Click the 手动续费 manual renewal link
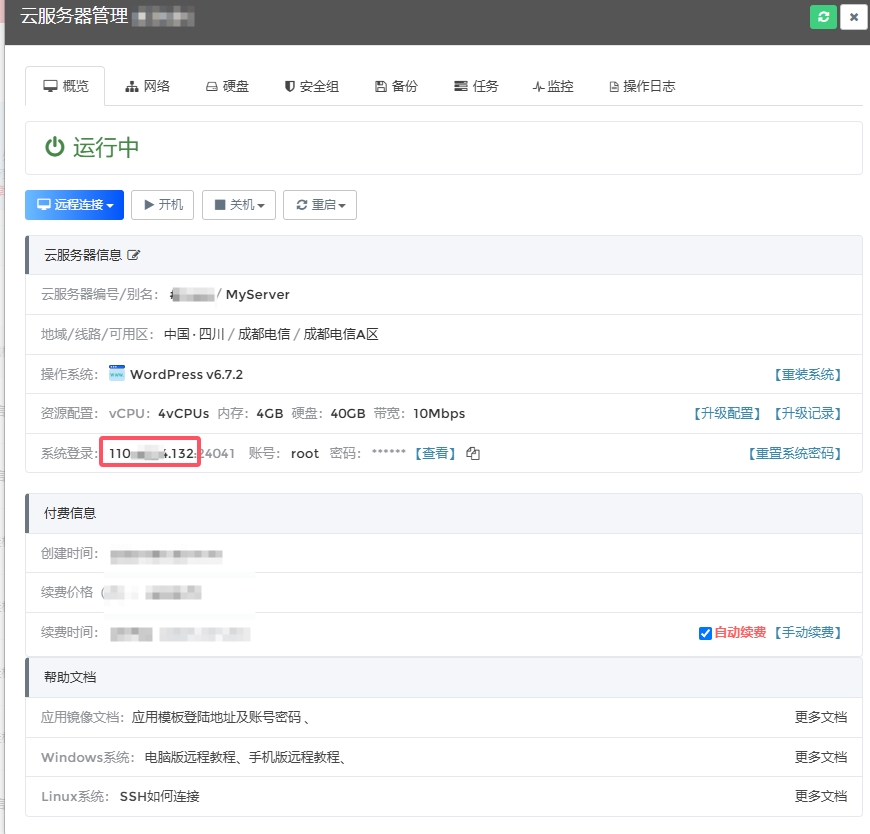 807,632
